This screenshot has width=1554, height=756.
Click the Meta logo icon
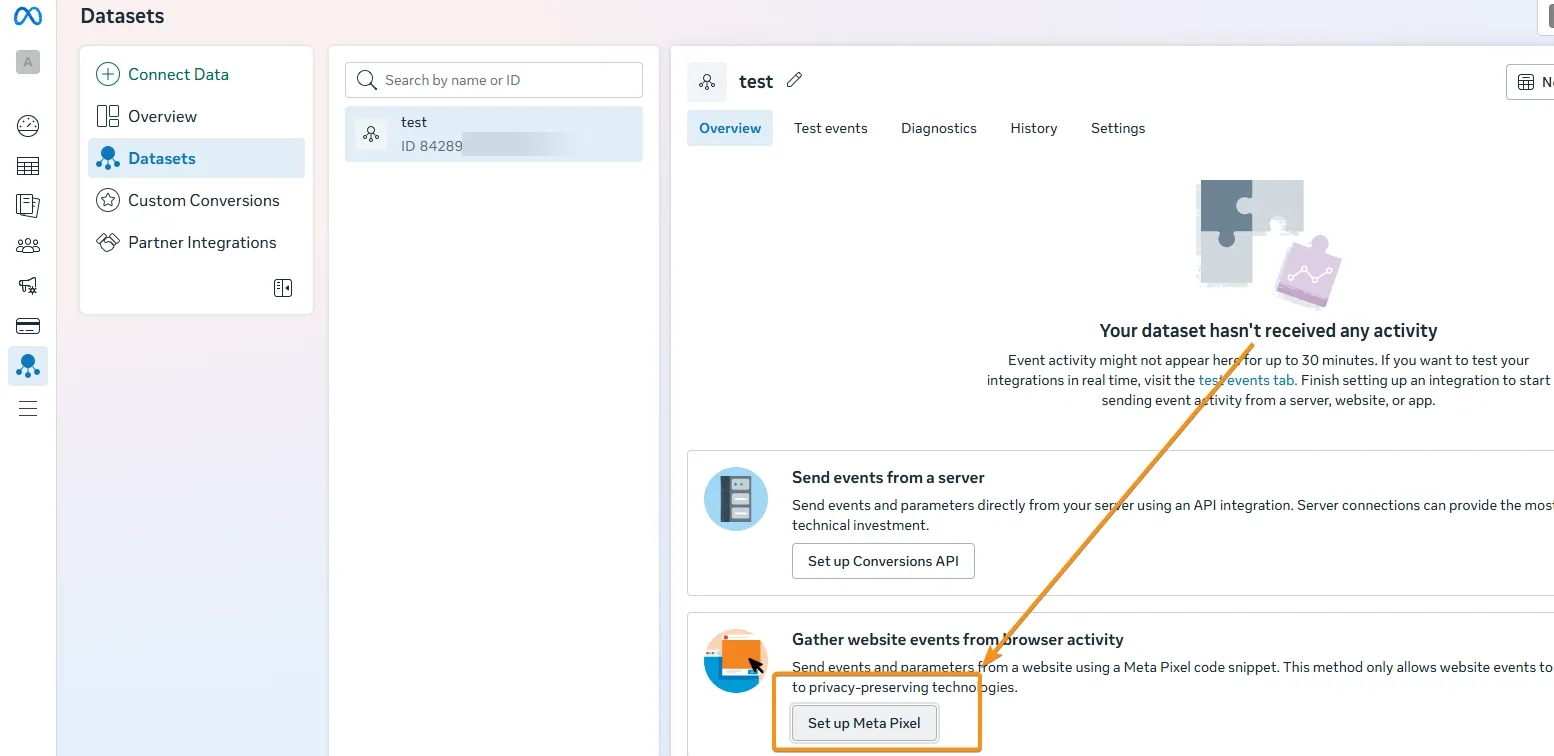[28, 16]
